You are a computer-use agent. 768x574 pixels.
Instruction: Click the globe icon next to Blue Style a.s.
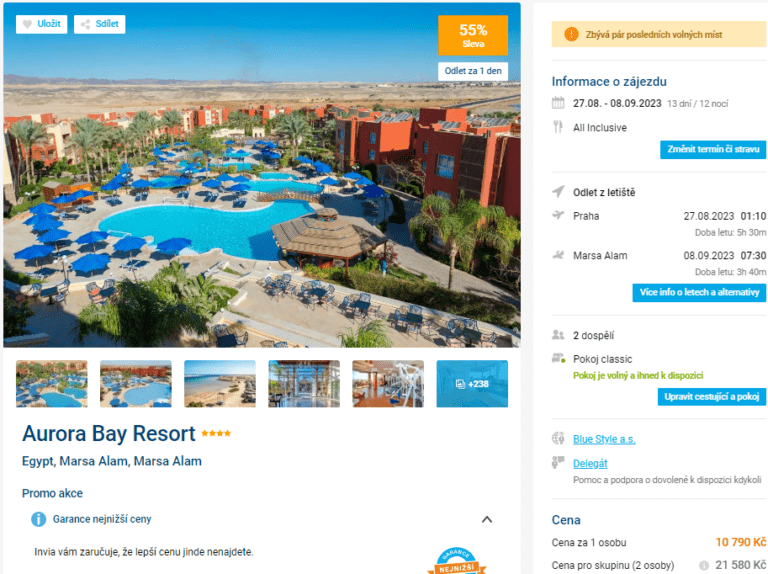click(558, 438)
